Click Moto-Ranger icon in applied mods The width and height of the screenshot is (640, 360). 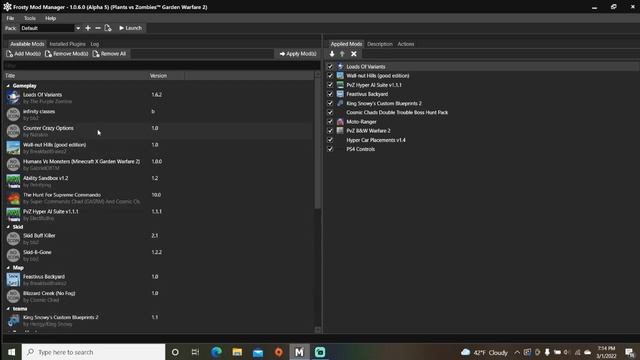pyautogui.click(x=340, y=122)
